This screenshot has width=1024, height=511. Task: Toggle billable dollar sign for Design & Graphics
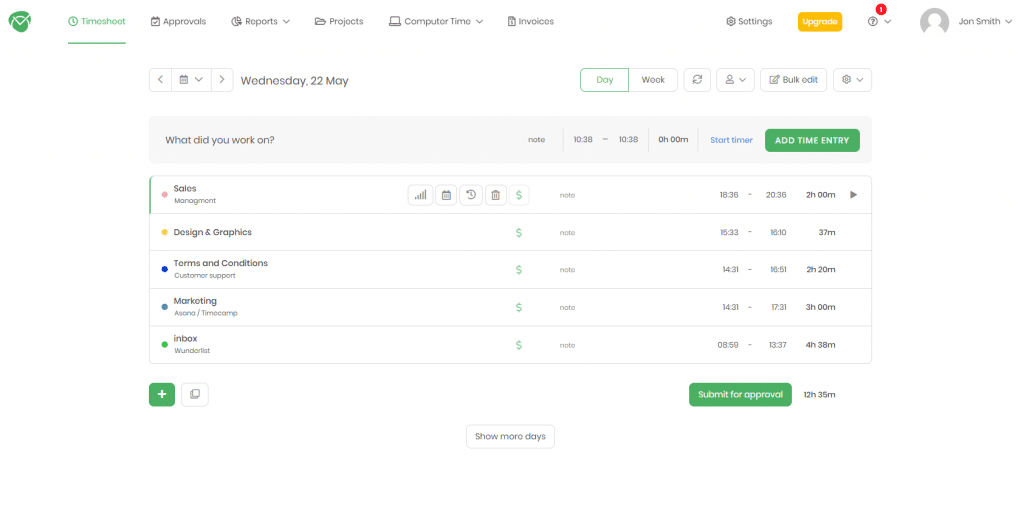click(519, 233)
